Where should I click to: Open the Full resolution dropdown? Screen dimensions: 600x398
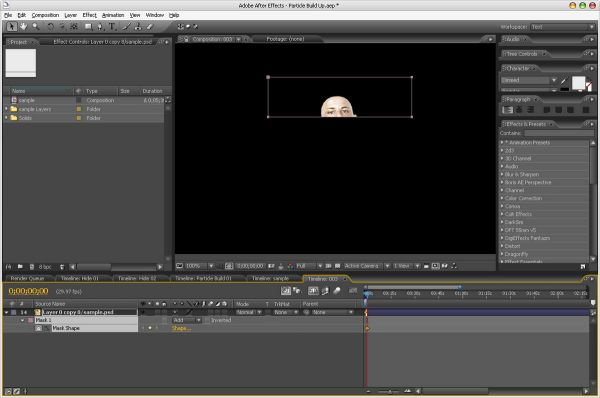[x=309, y=266]
